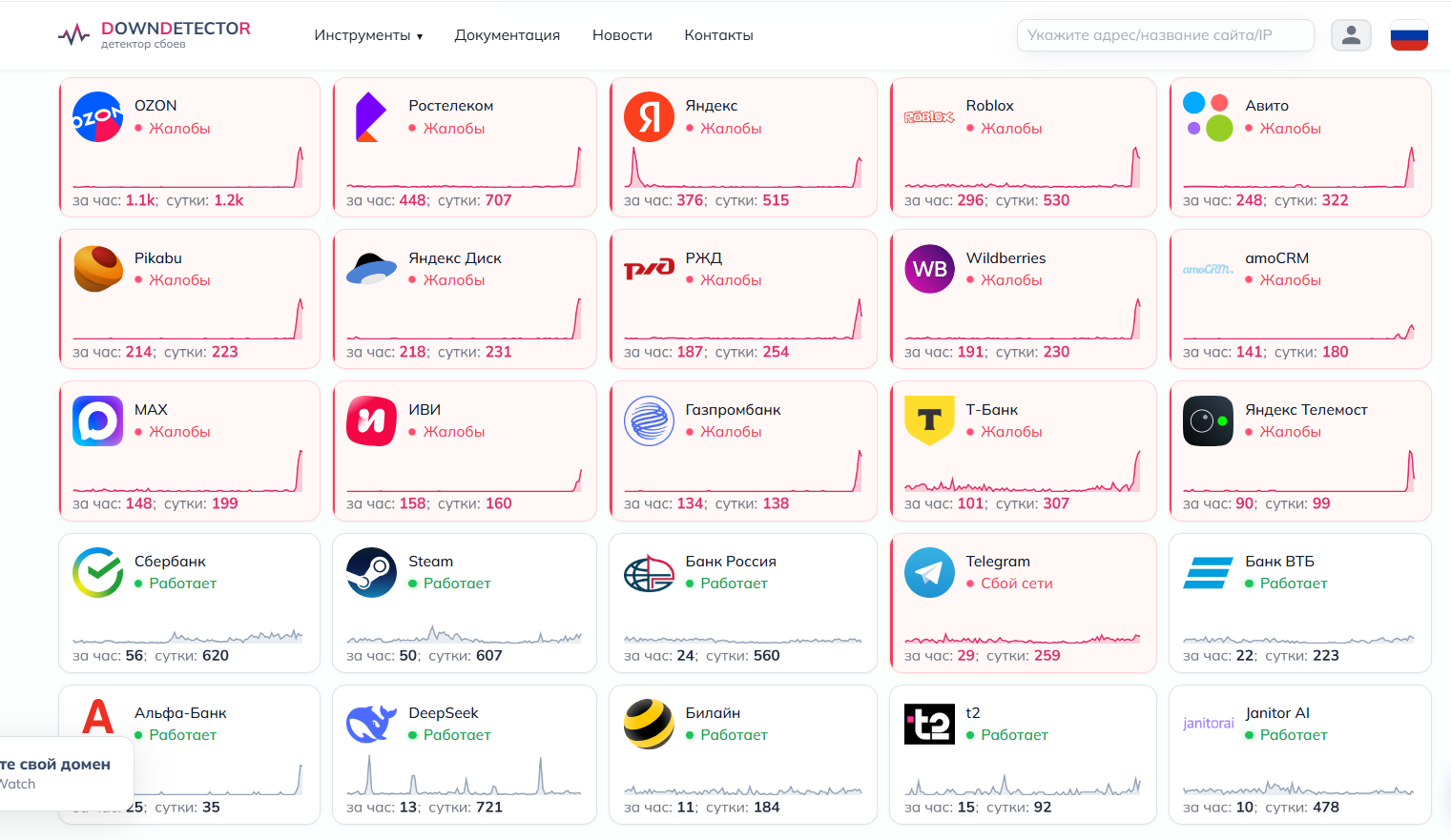Open the Wildberries WB purple icon

click(929, 269)
